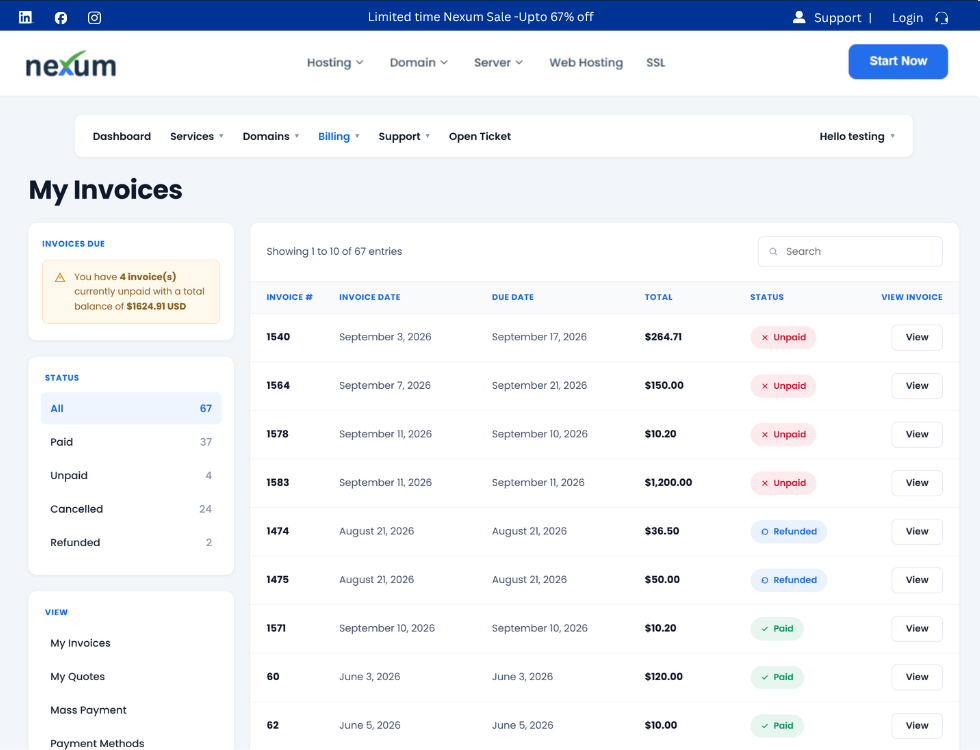Click the $264.71 total amount
This screenshot has width=980, height=750.
point(663,337)
